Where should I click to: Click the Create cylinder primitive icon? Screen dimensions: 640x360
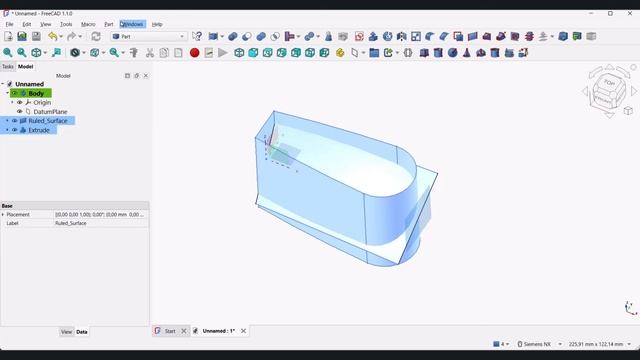pyautogui.click(x=438, y=53)
